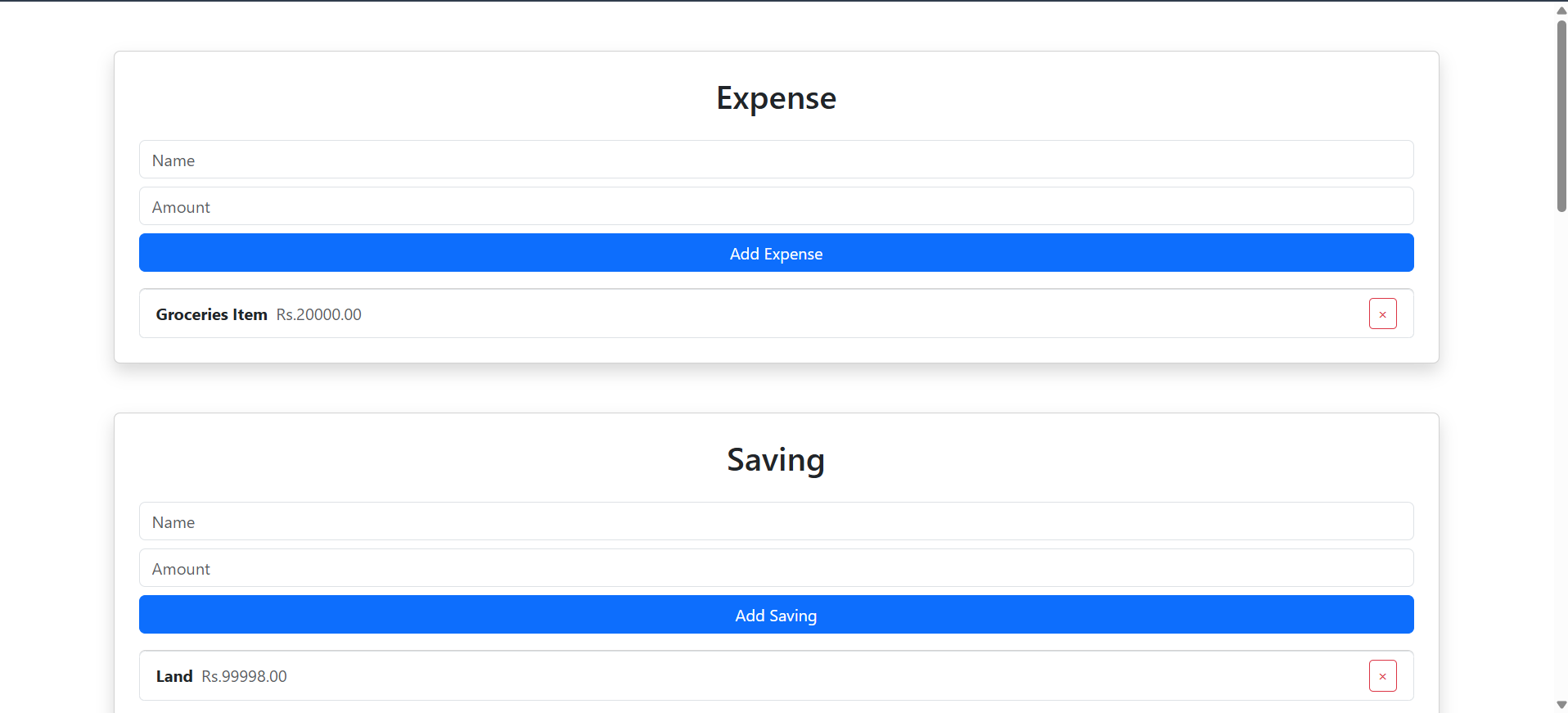Click the Expense section heading
This screenshot has height=713, width=1568.
coord(776,98)
